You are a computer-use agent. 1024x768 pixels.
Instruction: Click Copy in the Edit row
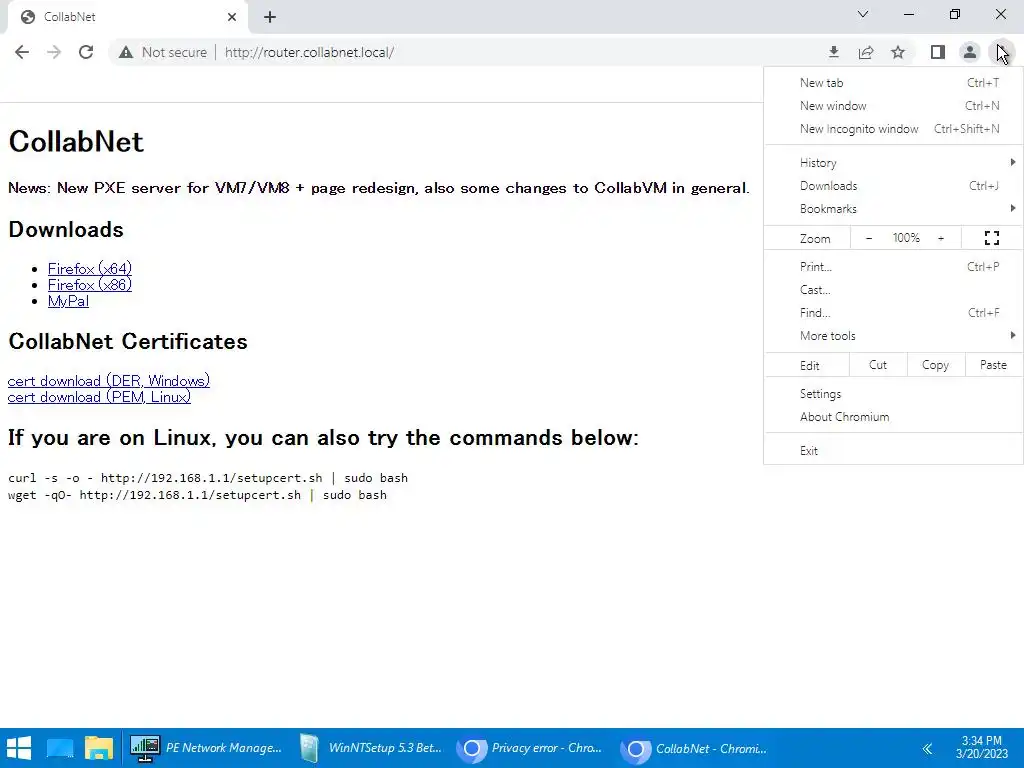(x=935, y=365)
